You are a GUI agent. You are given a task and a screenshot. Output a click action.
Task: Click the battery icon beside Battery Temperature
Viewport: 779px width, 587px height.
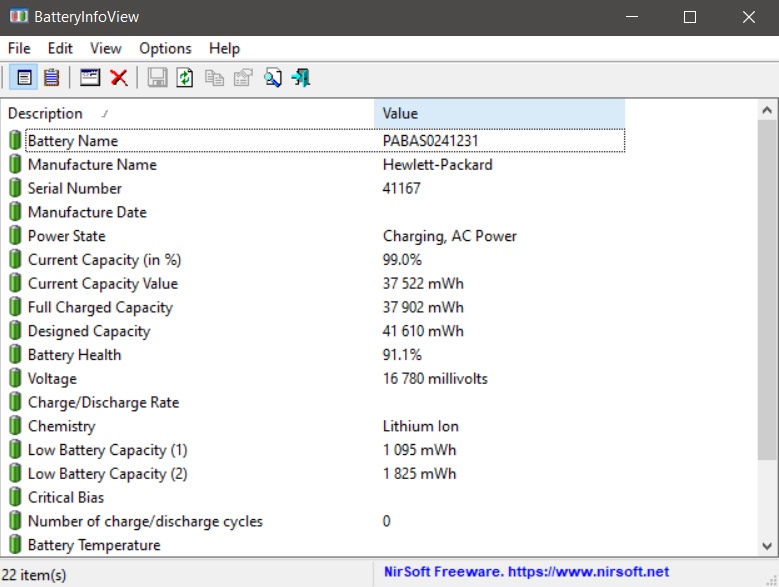[15, 545]
